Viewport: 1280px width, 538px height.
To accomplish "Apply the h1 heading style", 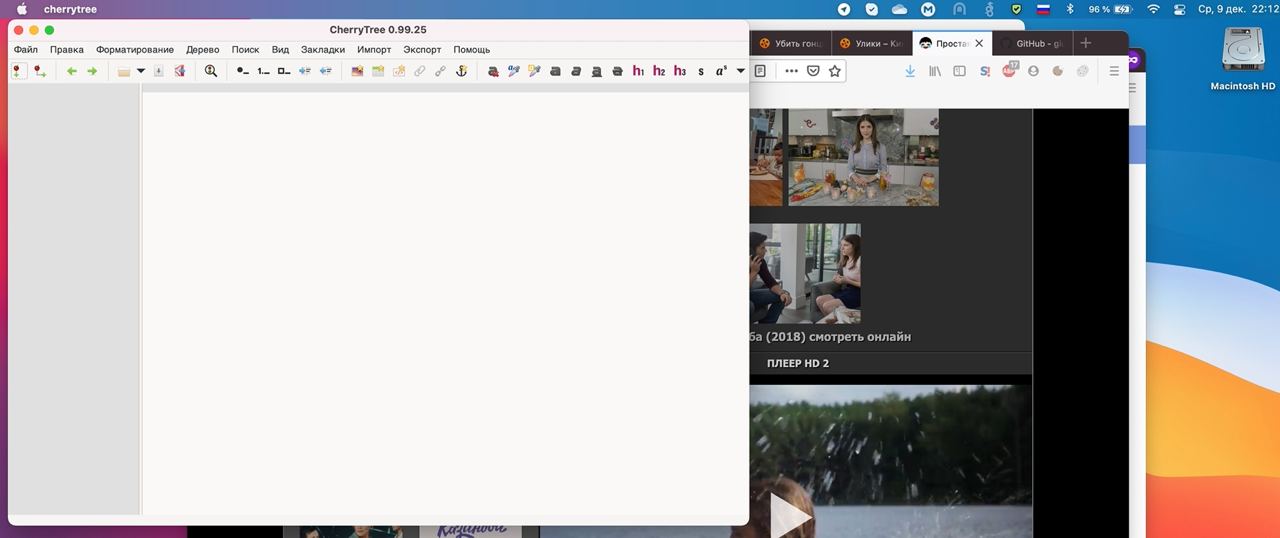I will (x=638, y=71).
